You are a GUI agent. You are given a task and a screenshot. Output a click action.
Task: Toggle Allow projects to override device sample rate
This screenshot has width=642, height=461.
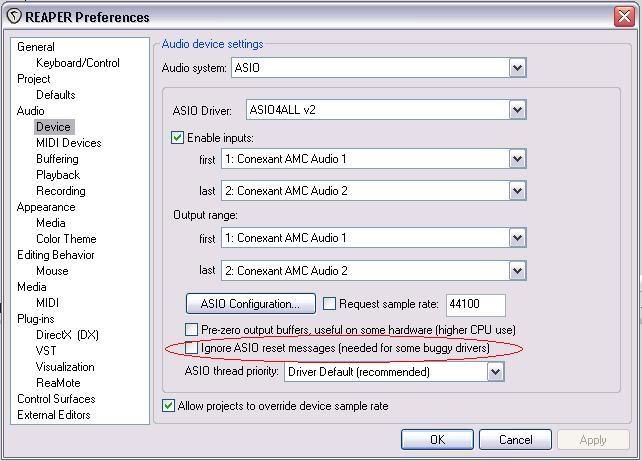[x=168, y=406]
